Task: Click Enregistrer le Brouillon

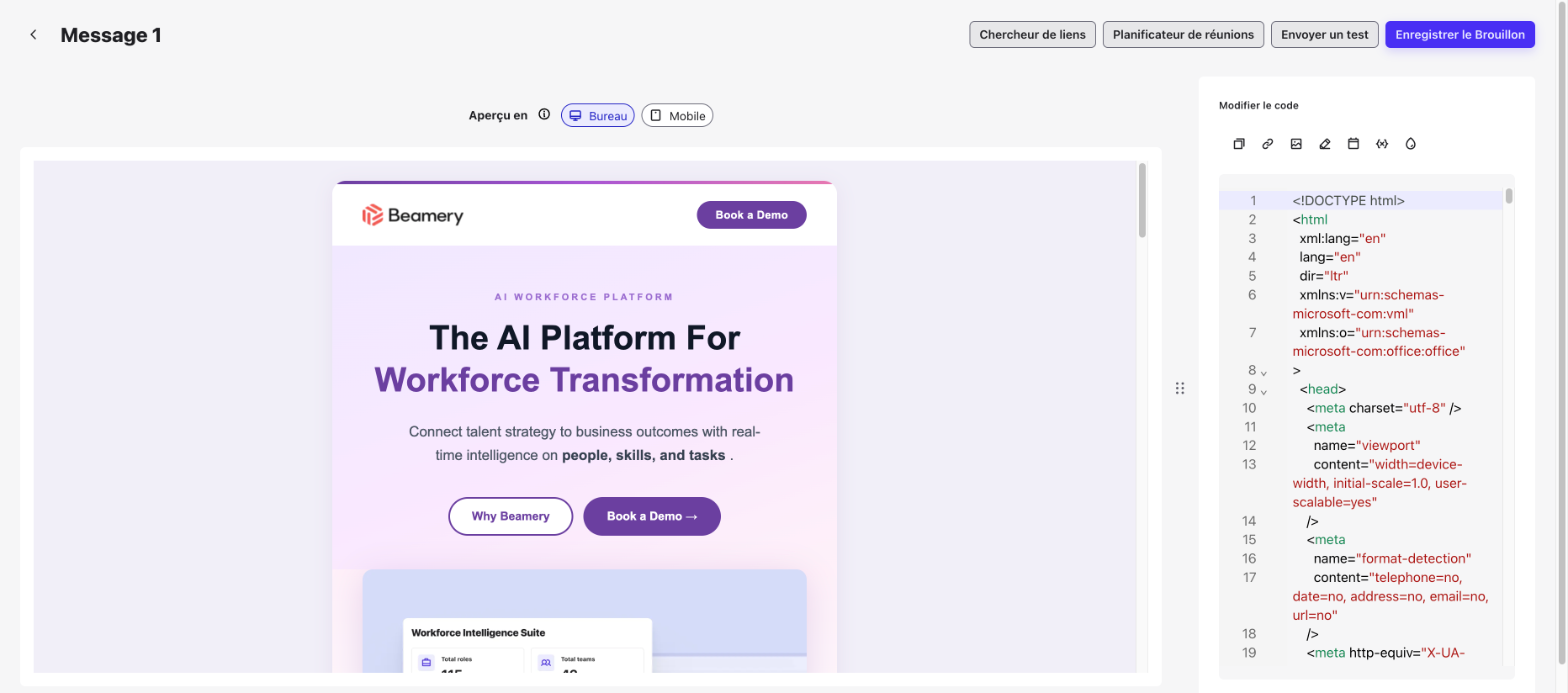Action: coord(1460,35)
